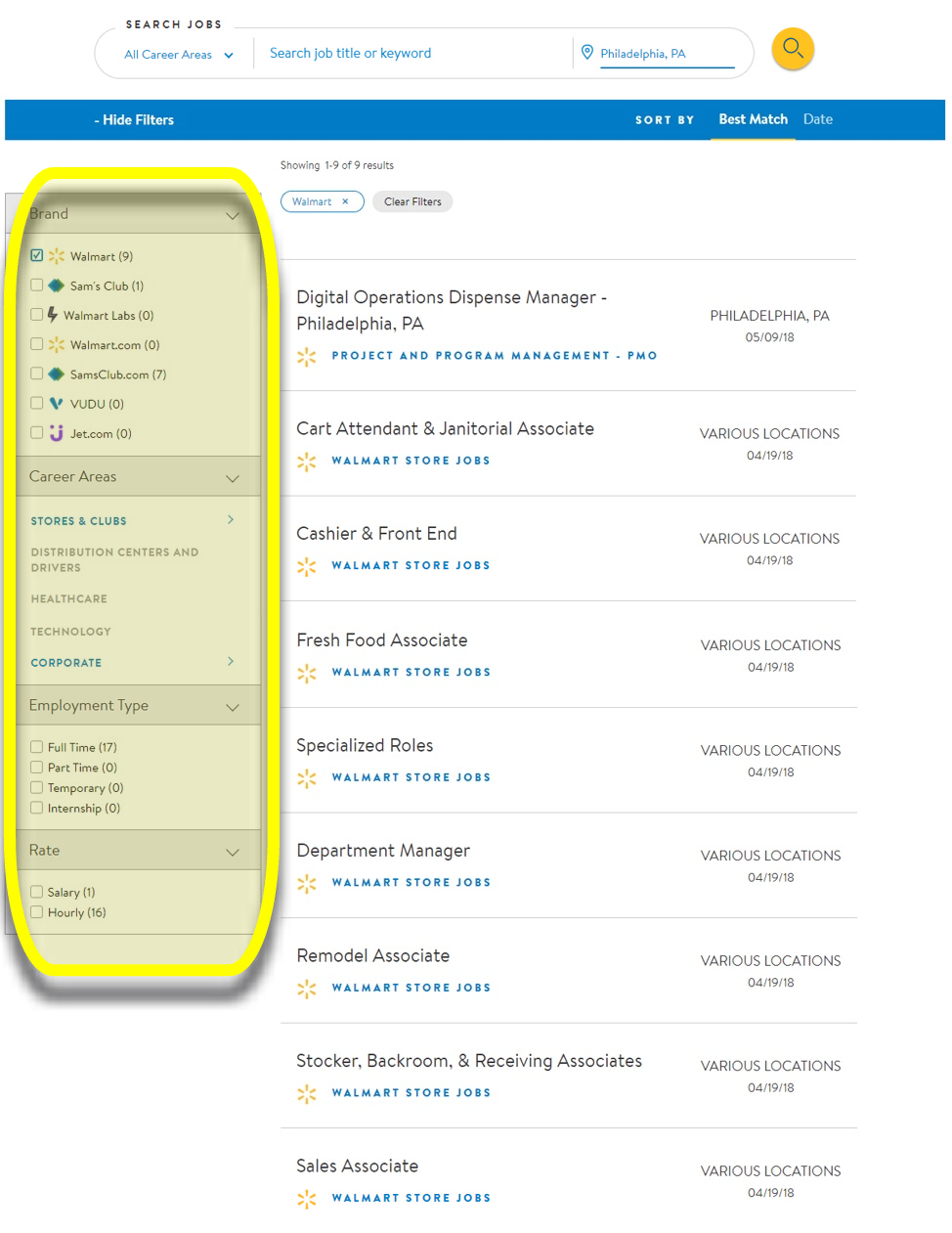This screenshot has height=1233, width=952.
Task: Check the Temporary (0) checkbox
Action: click(36, 787)
